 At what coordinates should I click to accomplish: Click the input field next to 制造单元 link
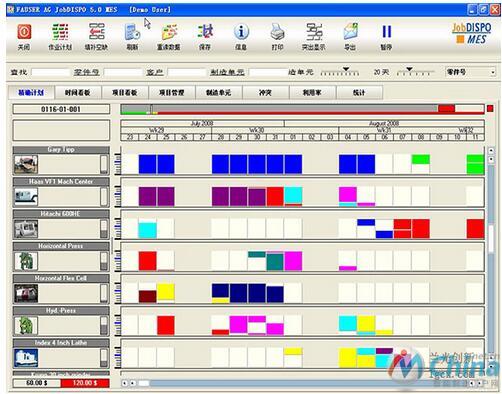point(269,72)
